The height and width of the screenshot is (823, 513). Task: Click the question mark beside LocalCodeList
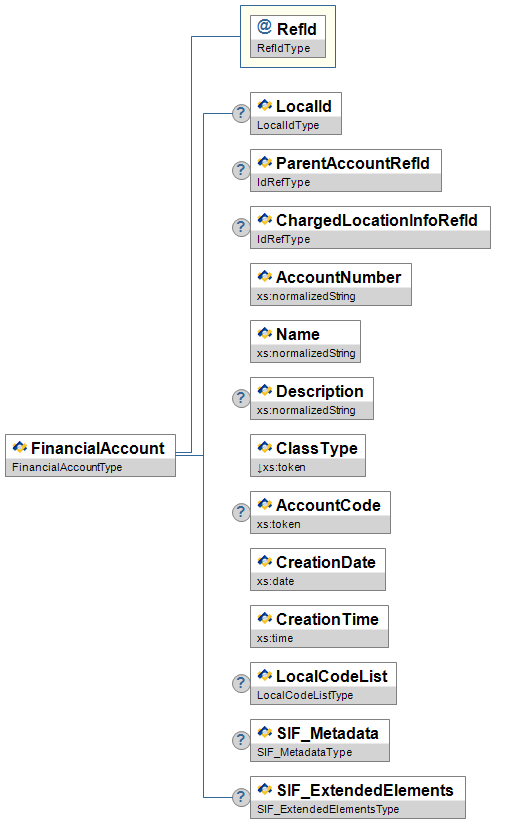point(241,683)
